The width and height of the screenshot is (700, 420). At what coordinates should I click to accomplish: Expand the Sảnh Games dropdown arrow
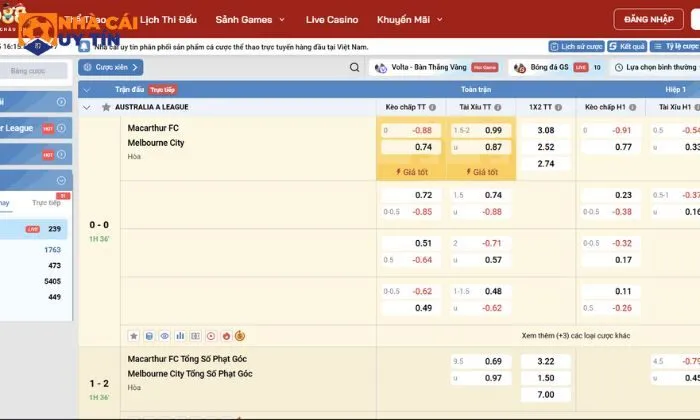point(282,20)
